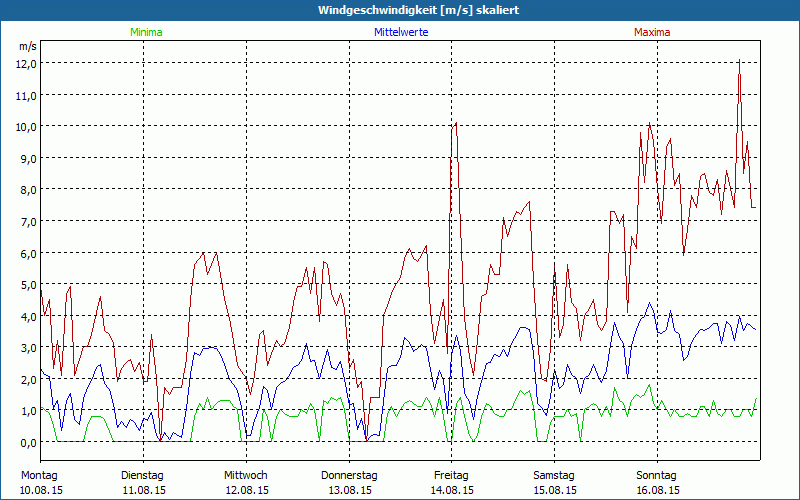
Task: Click the date 15.08.15
Action: pos(555,490)
